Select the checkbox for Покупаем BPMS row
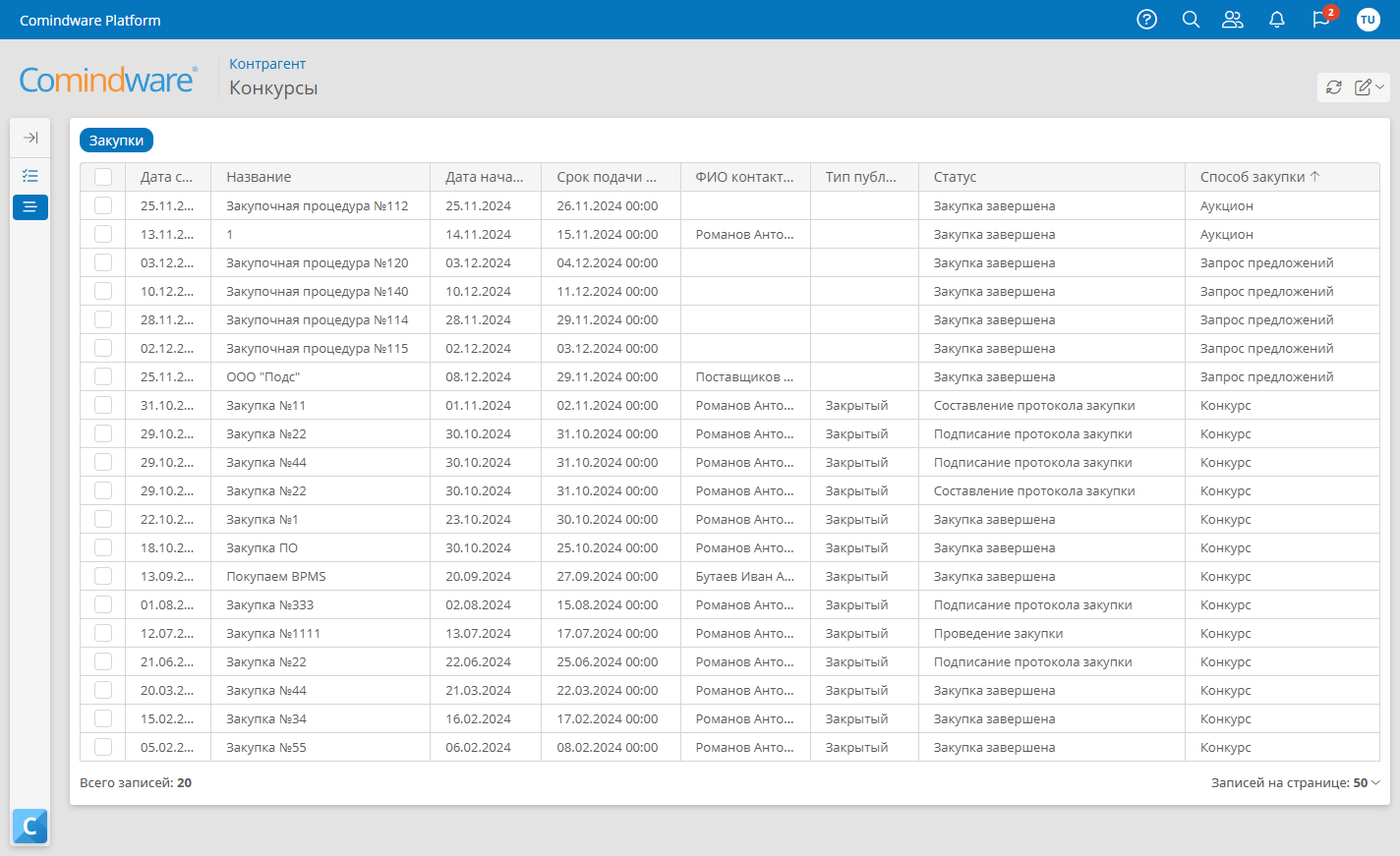The height and width of the screenshot is (856, 1400). [103, 576]
